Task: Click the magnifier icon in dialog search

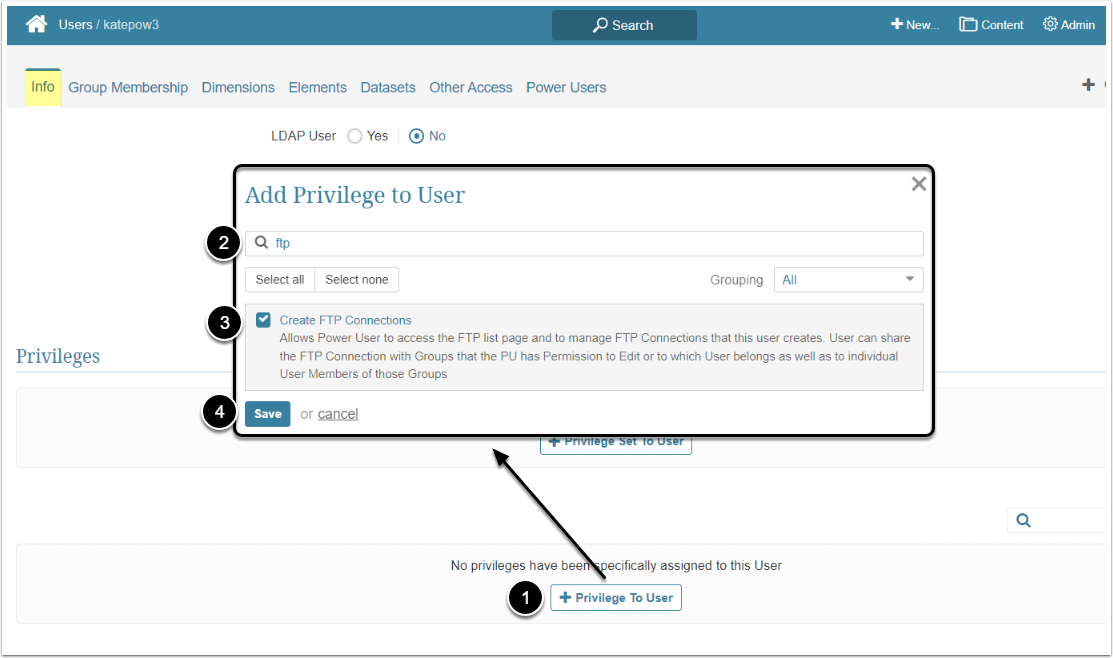Action: 261,243
